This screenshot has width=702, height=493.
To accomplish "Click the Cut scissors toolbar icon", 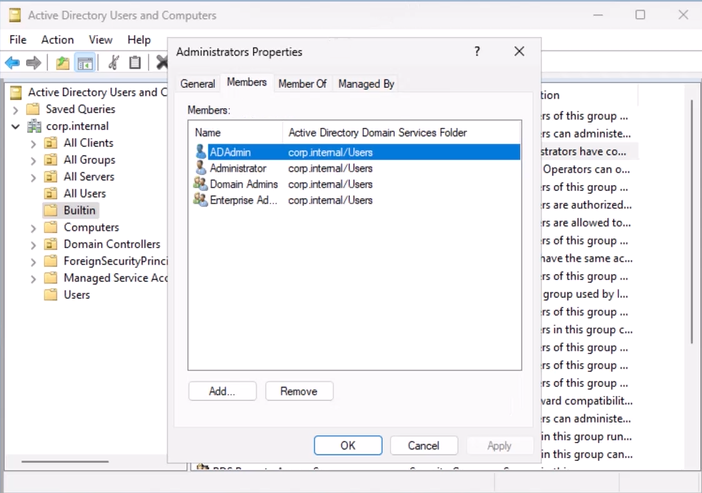I will [113, 63].
